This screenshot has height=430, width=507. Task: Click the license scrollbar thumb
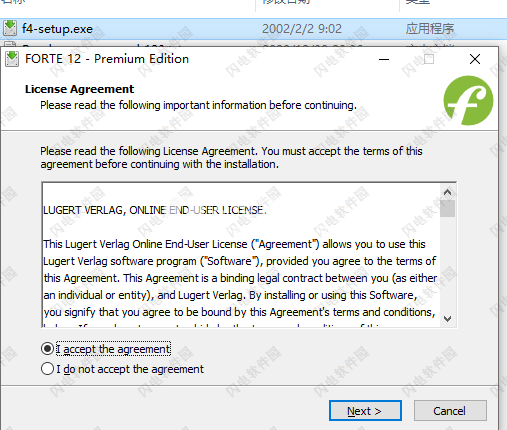pos(447,209)
